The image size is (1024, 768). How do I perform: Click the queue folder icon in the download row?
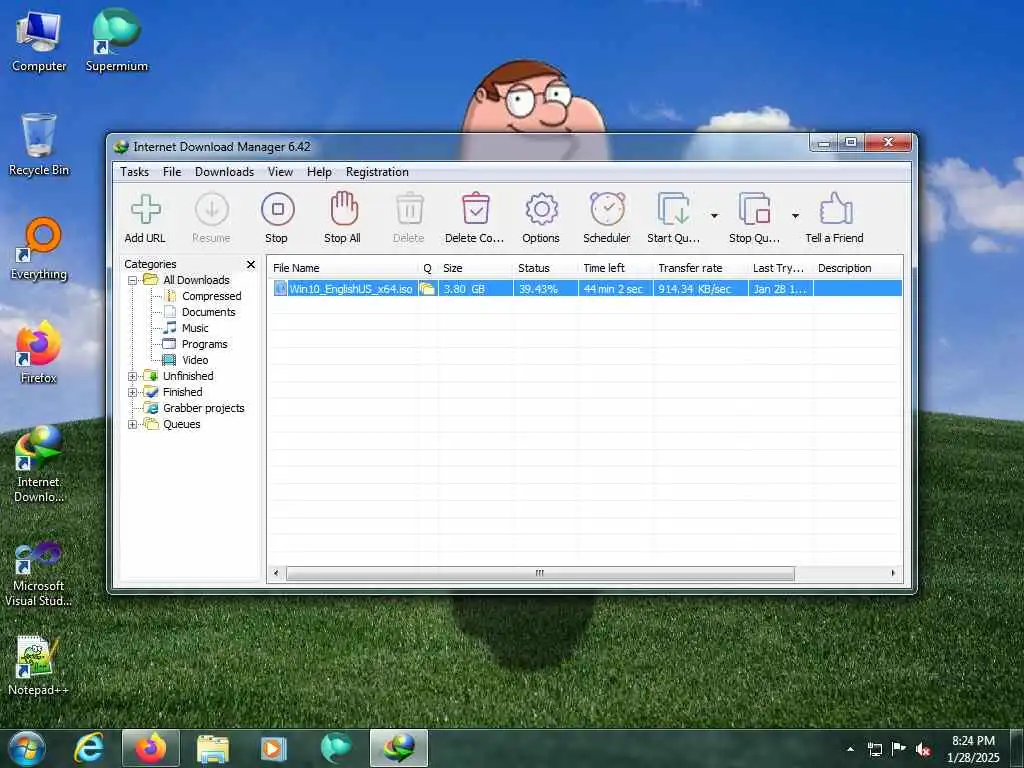coord(428,289)
